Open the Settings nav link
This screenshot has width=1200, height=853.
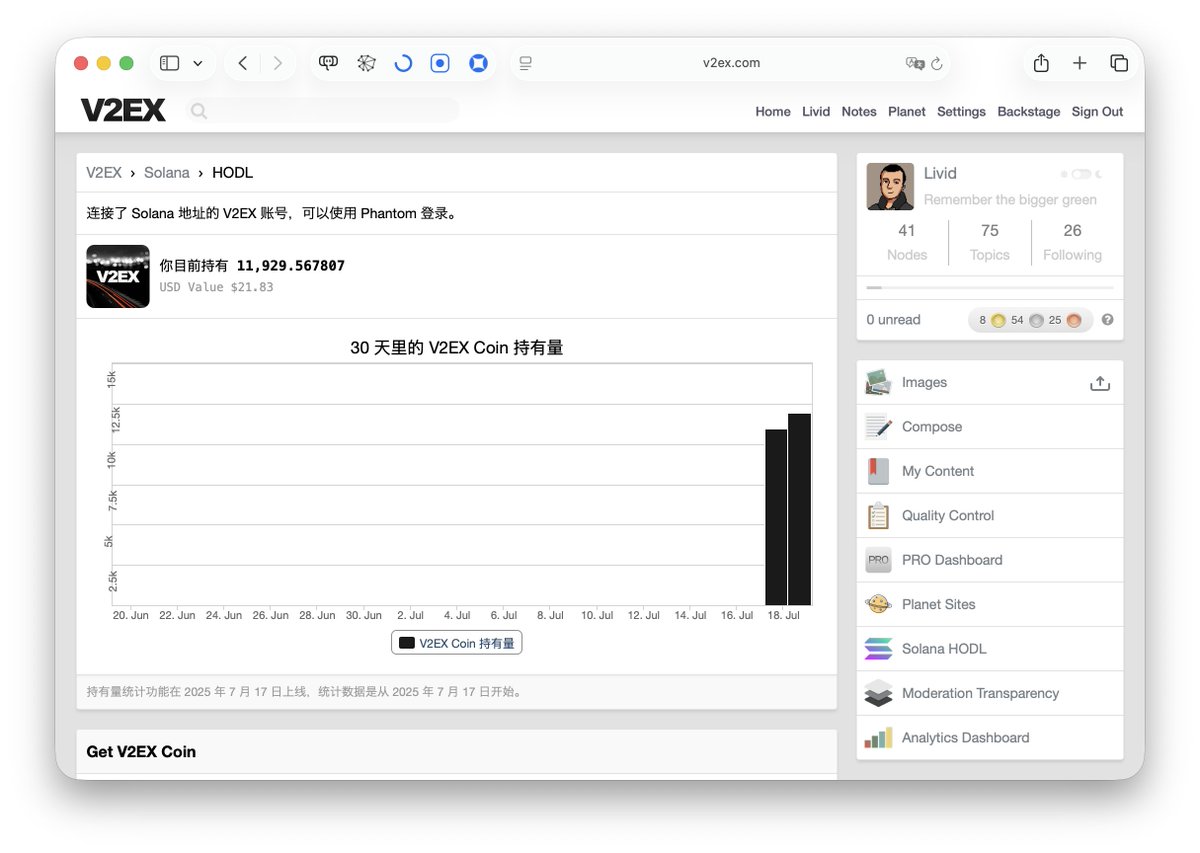point(961,112)
